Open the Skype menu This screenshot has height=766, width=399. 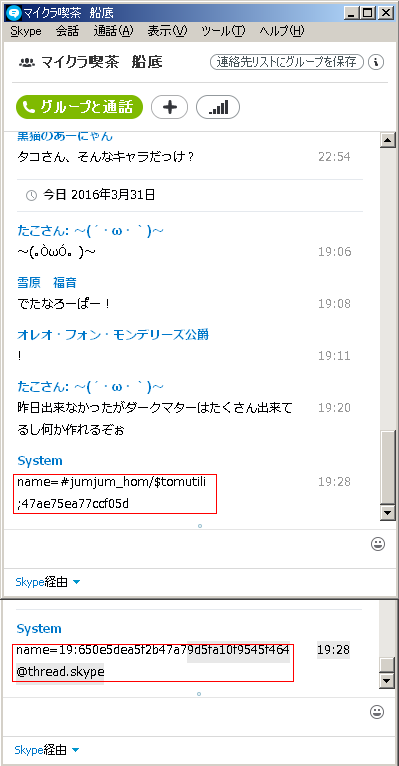26,31
